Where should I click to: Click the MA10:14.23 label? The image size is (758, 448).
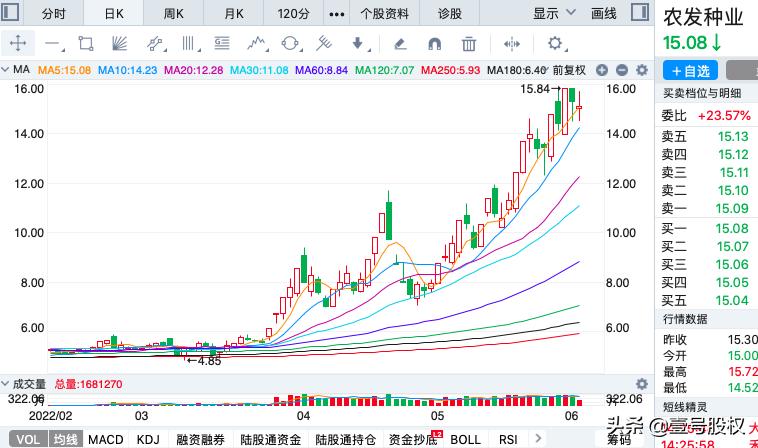(x=128, y=70)
